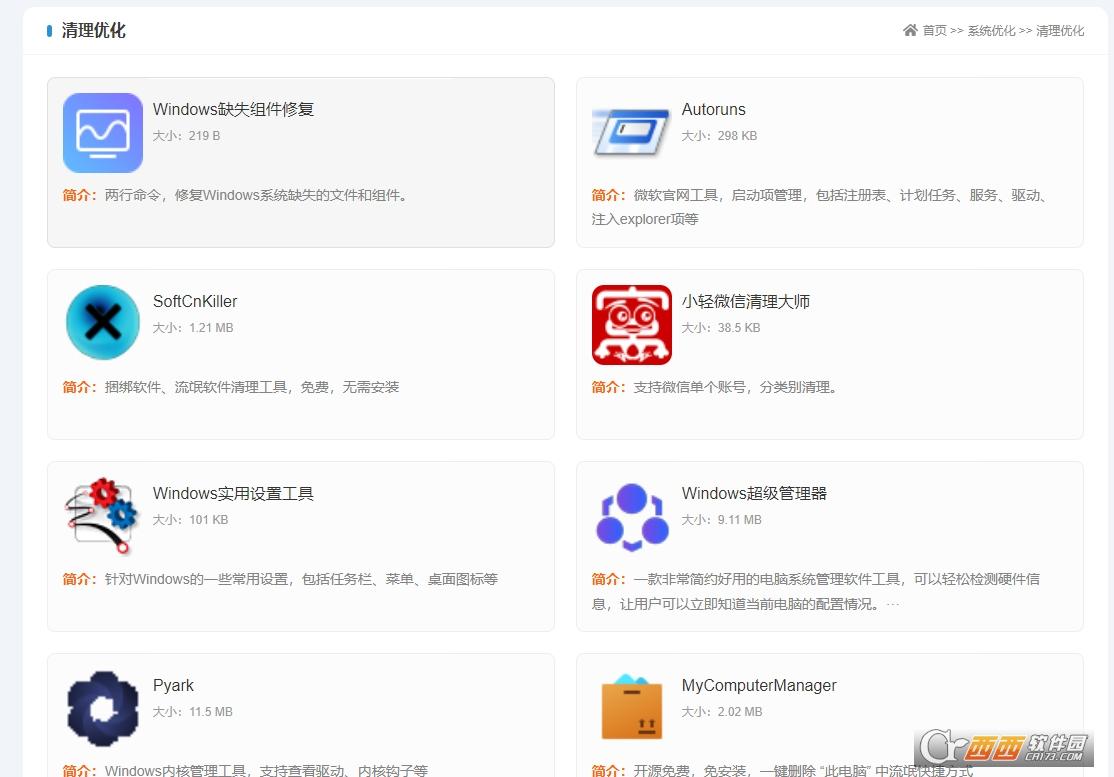The height and width of the screenshot is (777, 1114).
Task: Click the size text 38.5 KB
Action: (x=738, y=327)
